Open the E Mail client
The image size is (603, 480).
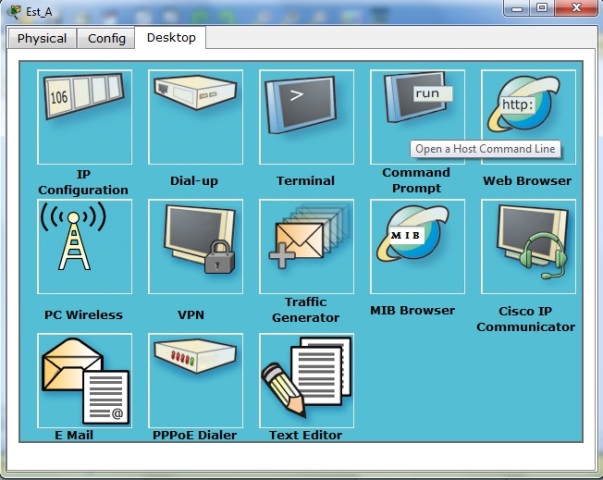84,381
